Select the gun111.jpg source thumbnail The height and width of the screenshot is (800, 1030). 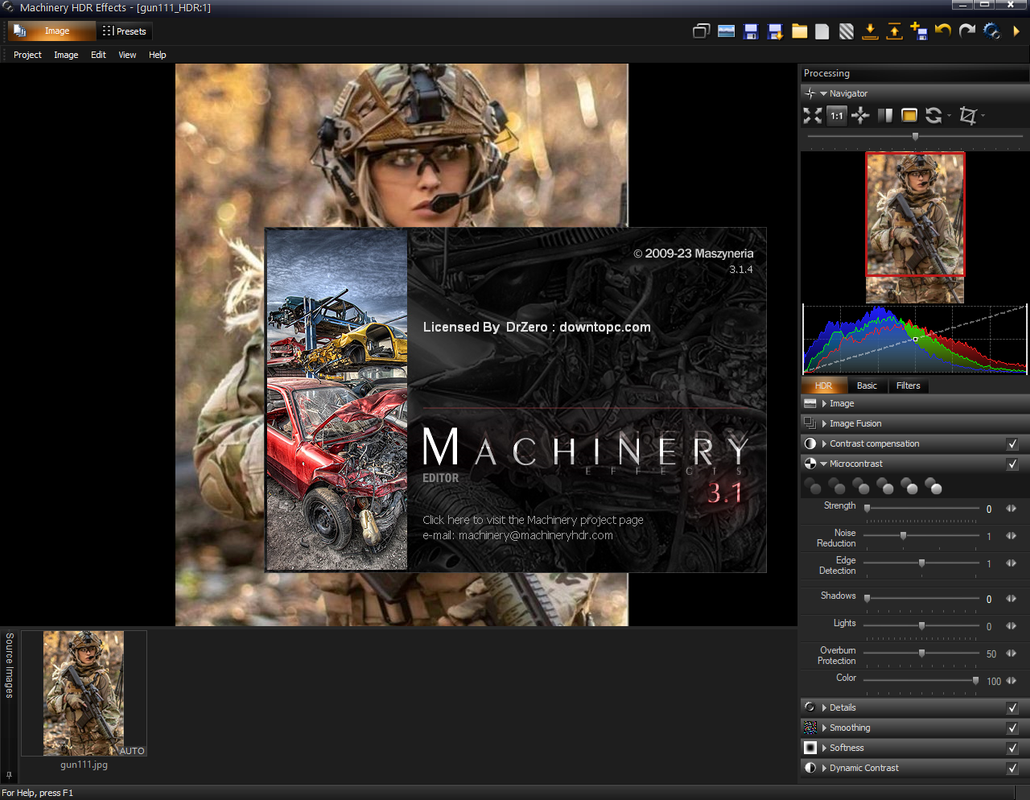pyautogui.click(x=83, y=693)
